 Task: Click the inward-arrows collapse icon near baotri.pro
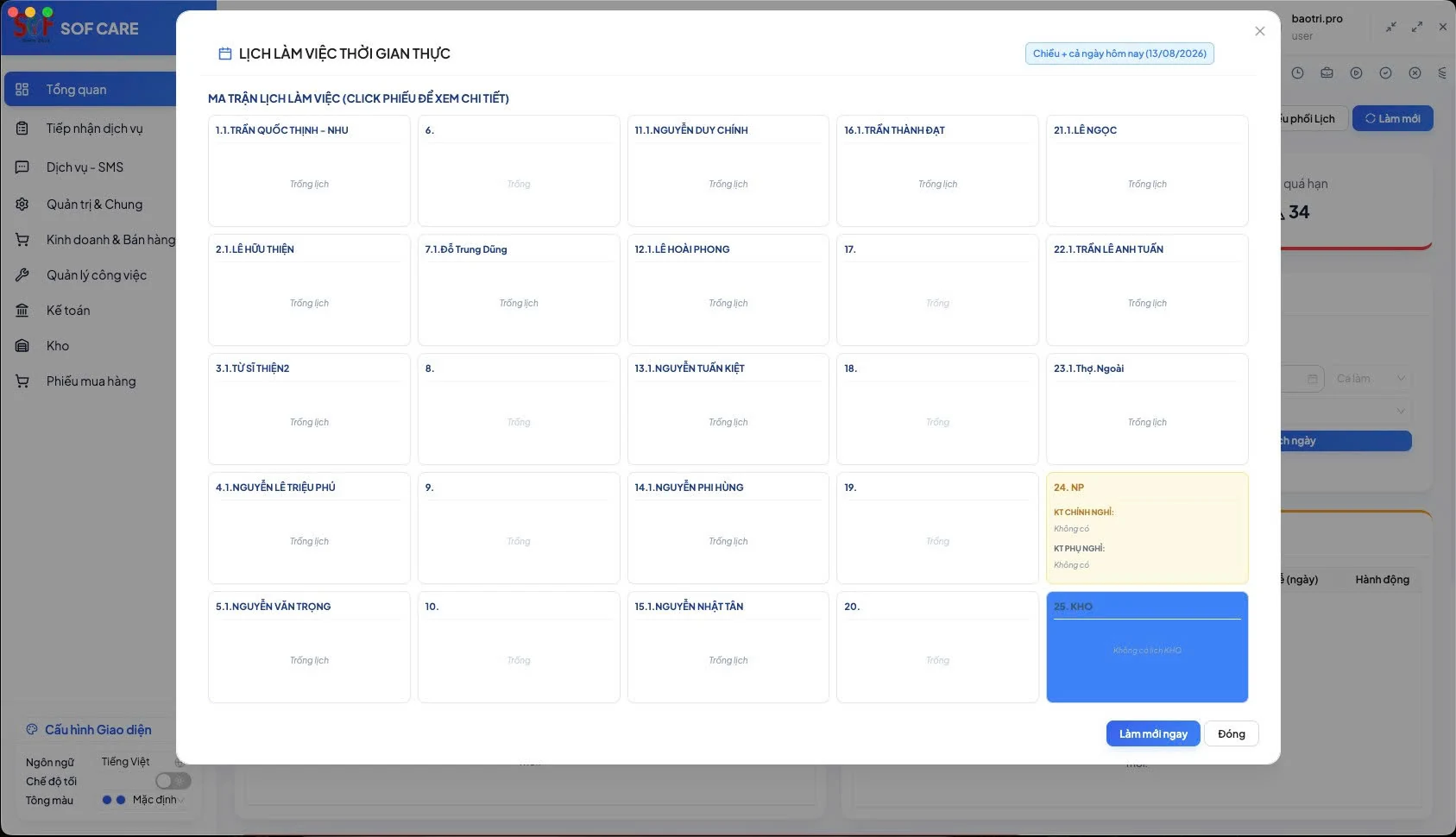pos(1390,27)
